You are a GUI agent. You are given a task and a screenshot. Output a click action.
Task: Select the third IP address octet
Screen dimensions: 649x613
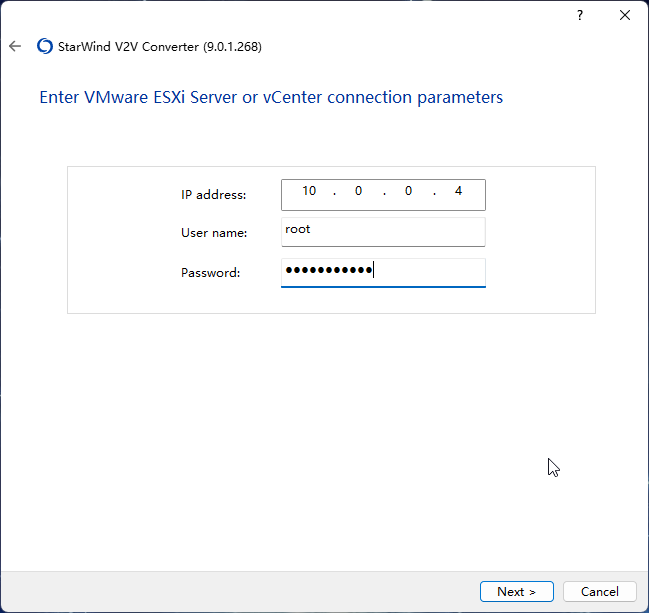click(x=409, y=191)
